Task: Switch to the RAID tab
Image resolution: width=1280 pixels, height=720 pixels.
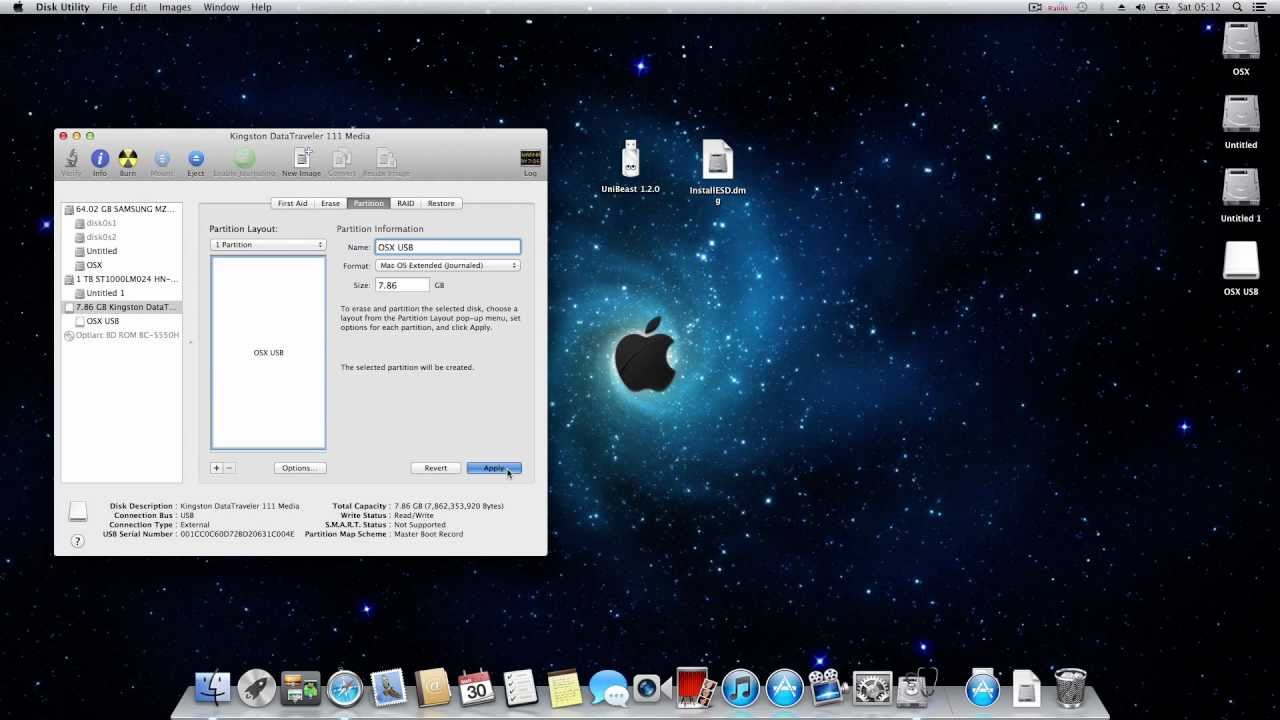Action: tap(405, 203)
